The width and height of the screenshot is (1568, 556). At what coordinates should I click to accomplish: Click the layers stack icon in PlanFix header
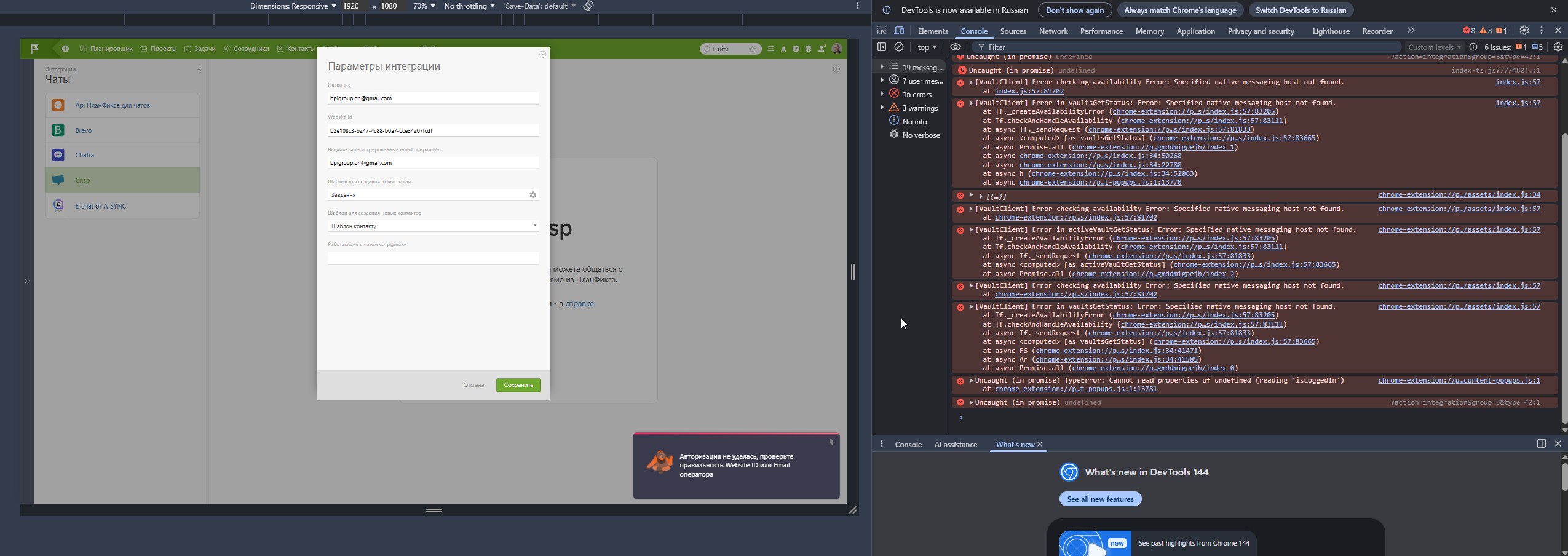click(x=809, y=49)
